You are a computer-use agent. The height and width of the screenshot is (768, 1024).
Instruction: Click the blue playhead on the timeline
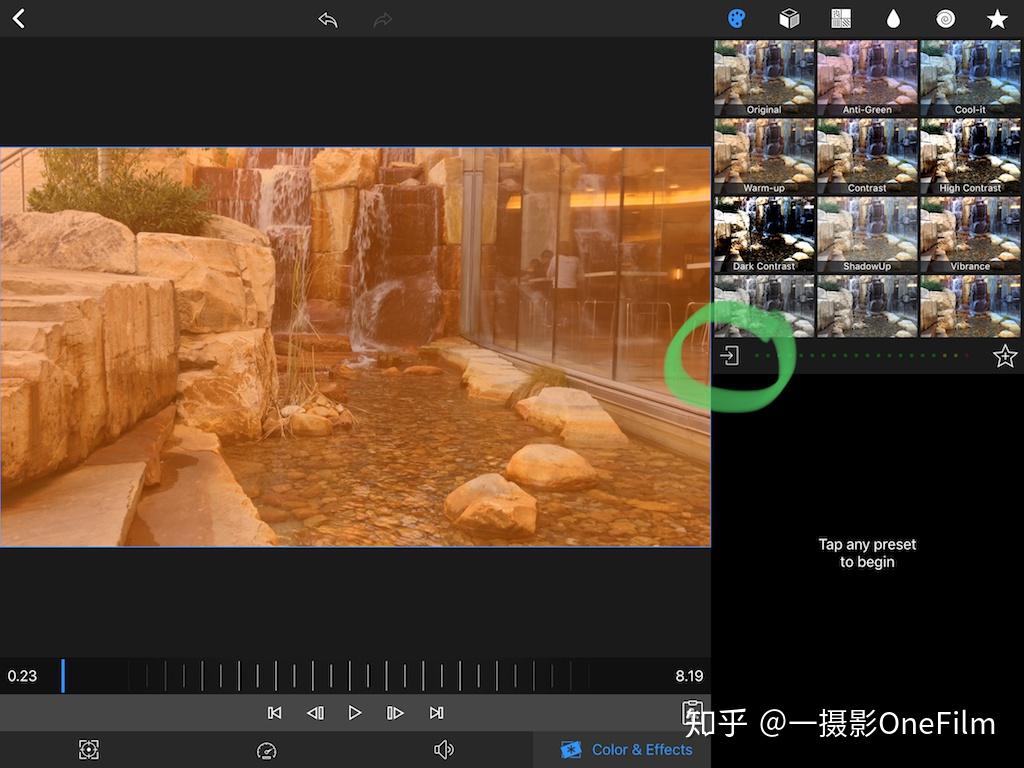click(x=62, y=676)
